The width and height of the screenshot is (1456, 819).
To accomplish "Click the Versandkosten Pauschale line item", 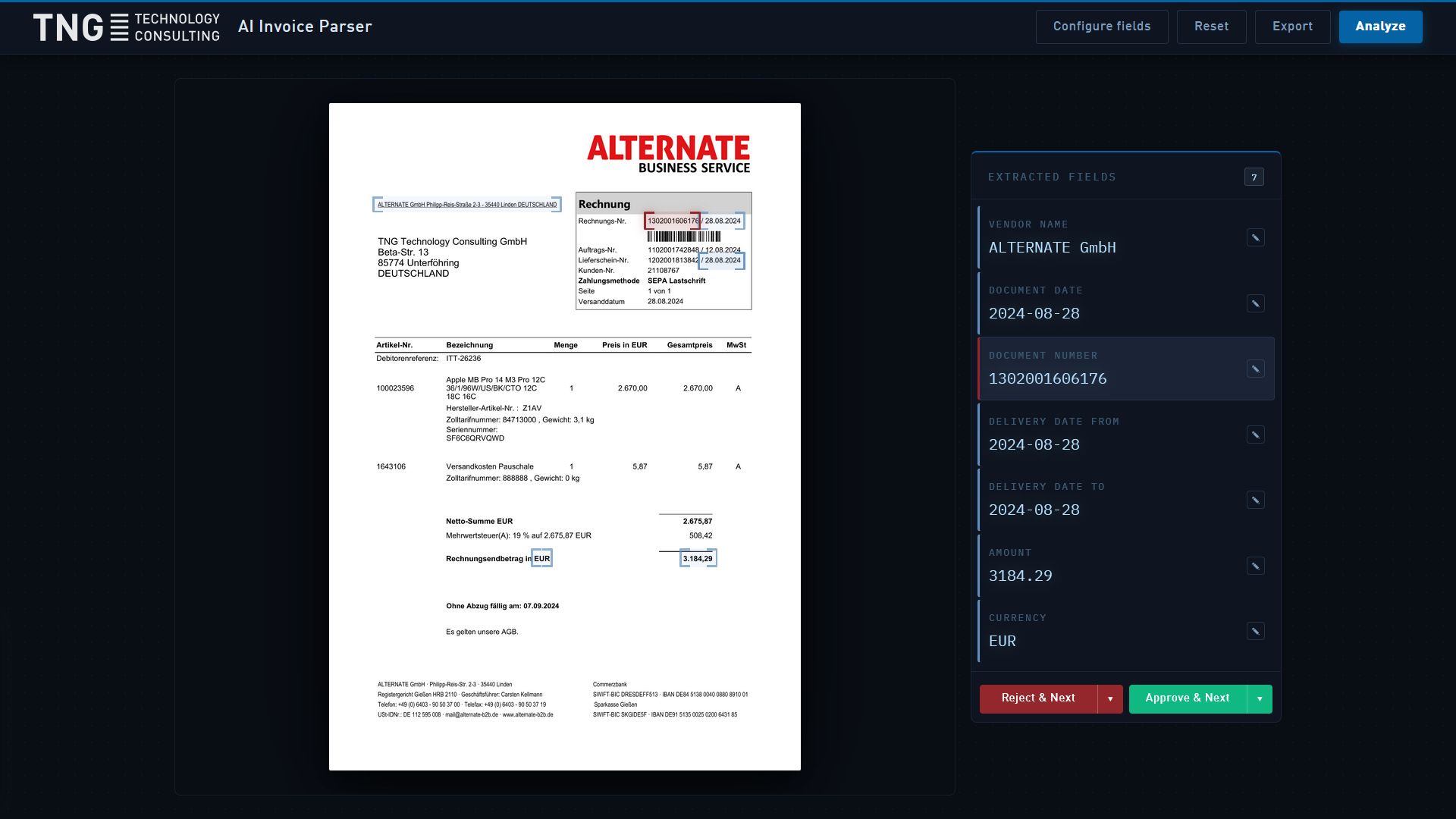I will point(490,467).
